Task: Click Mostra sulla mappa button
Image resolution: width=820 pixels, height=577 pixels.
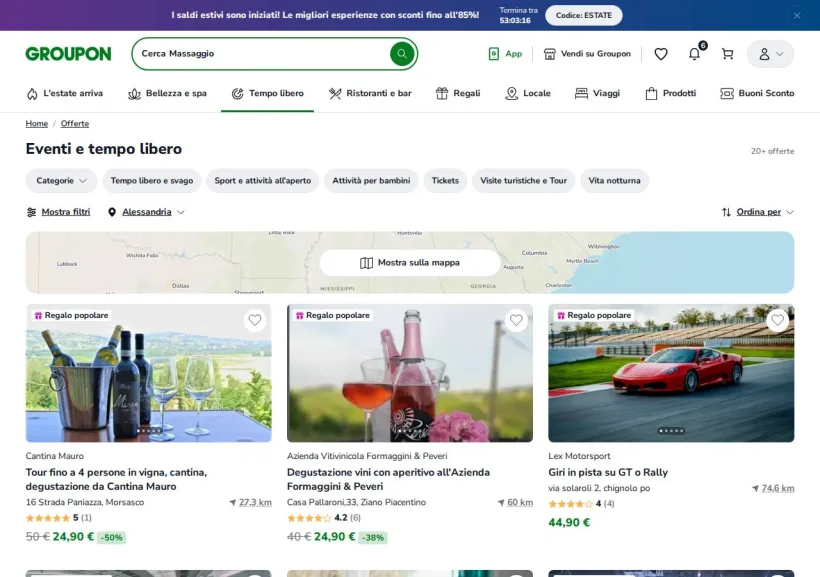Action: [x=410, y=263]
